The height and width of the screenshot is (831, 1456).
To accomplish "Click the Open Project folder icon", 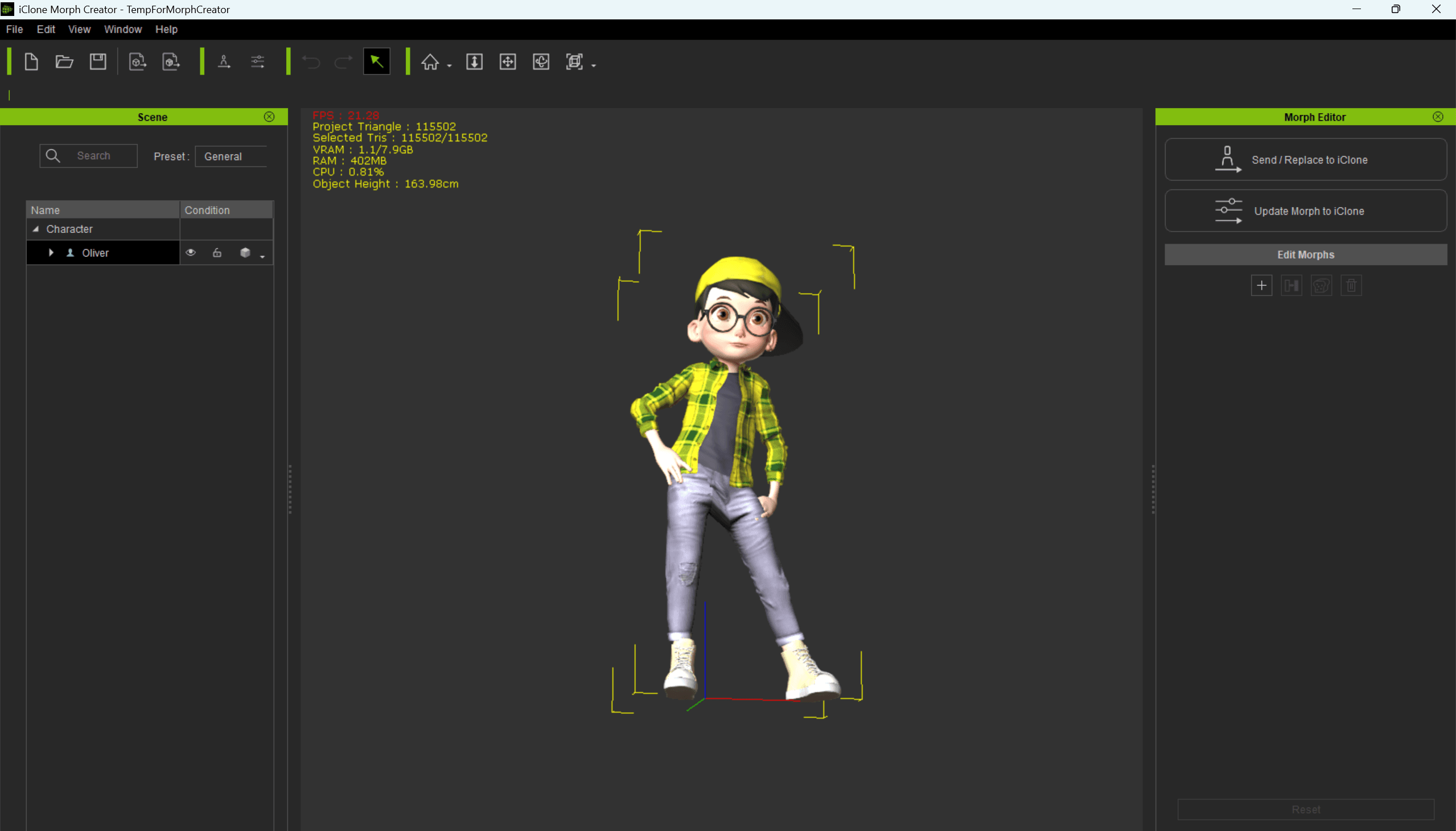I will coord(64,61).
